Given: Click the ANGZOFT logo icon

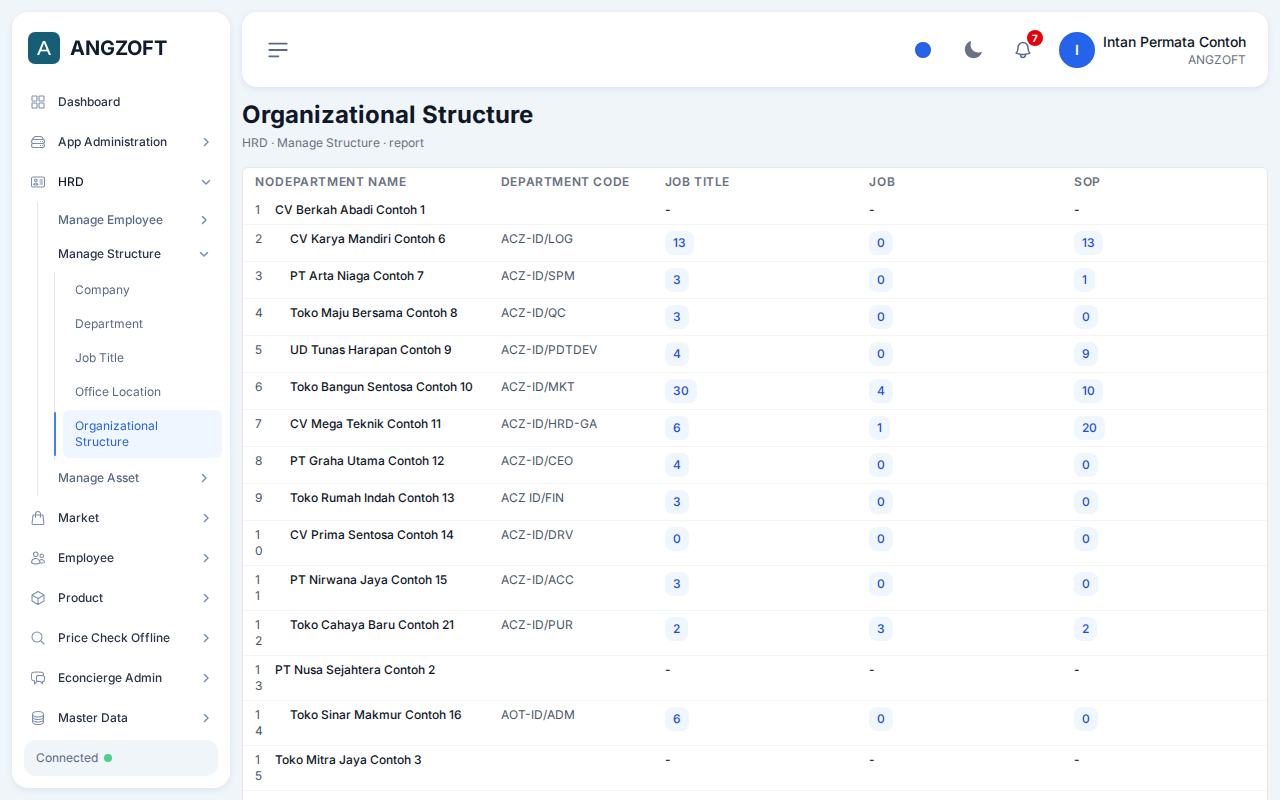Looking at the screenshot, I should 44,48.
